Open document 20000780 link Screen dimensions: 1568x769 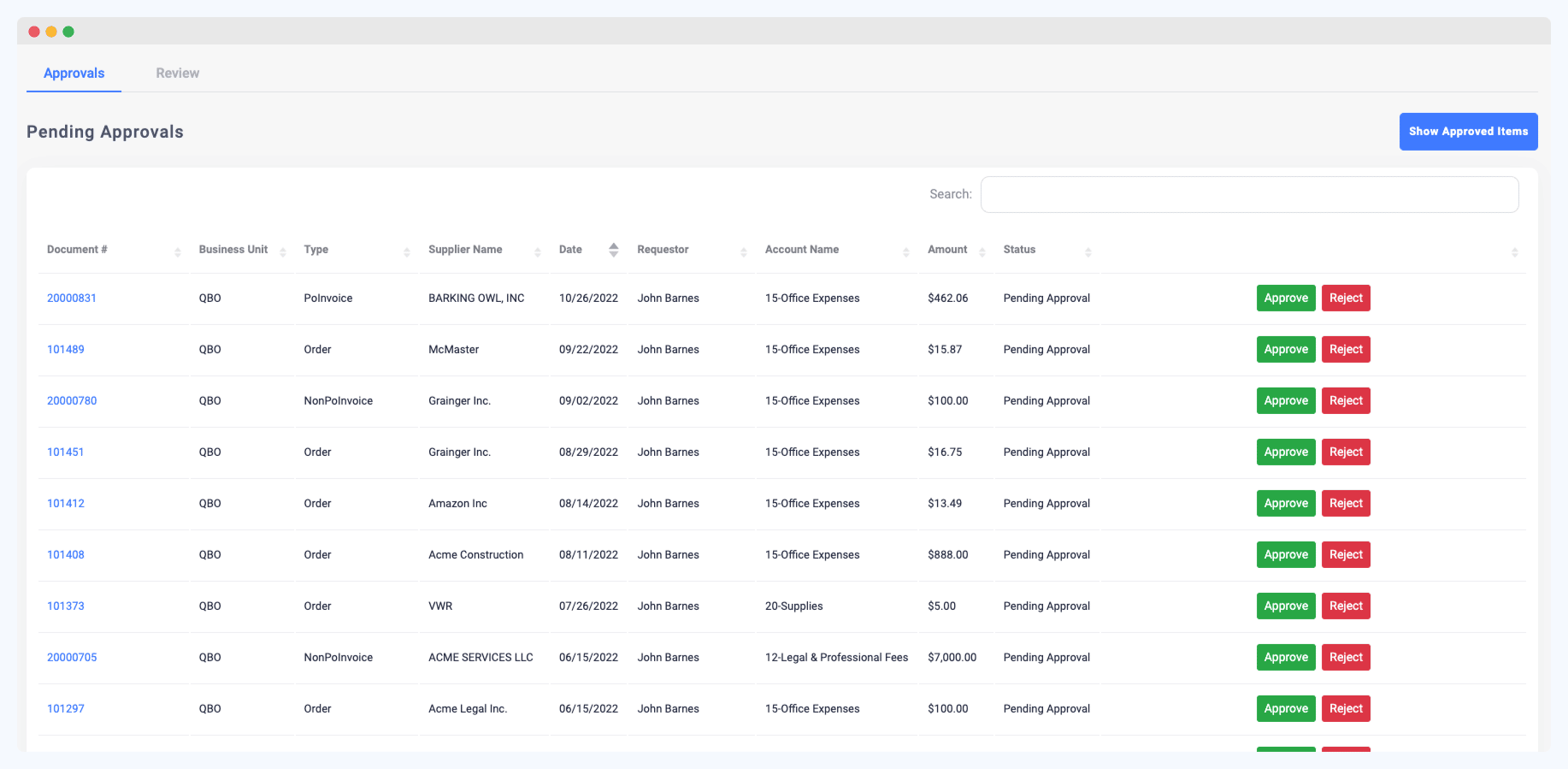click(72, 401)
